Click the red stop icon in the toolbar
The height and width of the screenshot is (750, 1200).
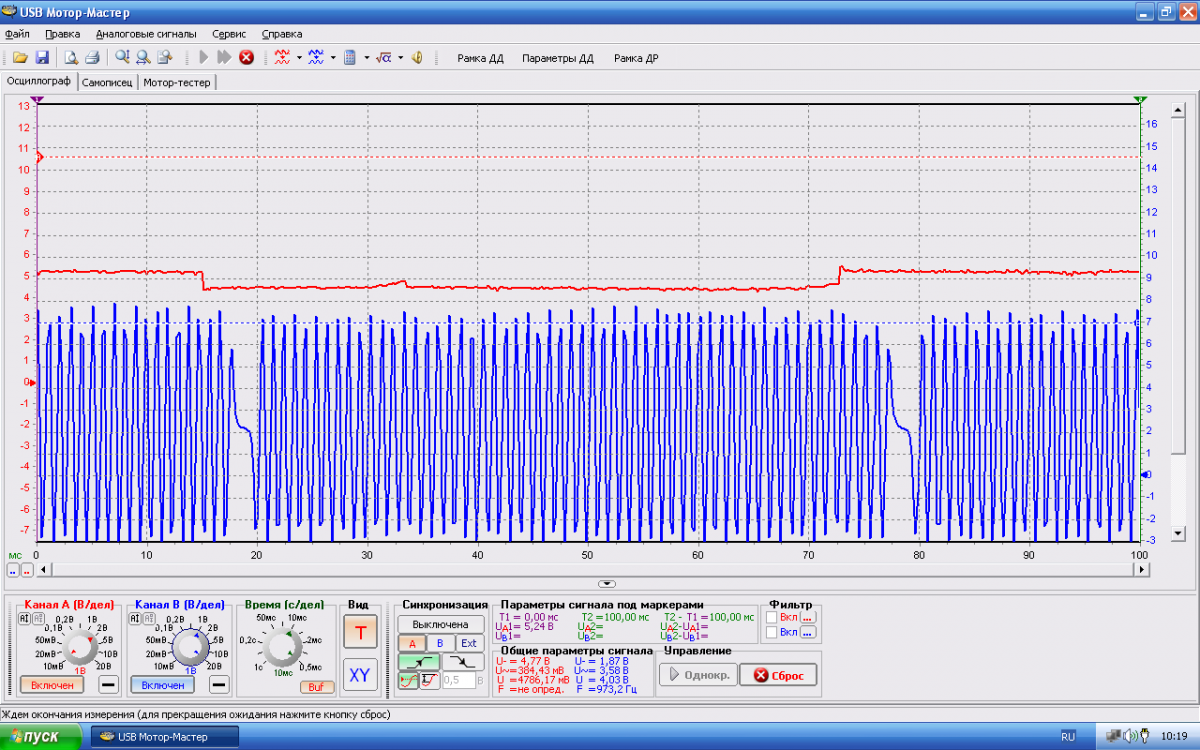coord(246,58)
